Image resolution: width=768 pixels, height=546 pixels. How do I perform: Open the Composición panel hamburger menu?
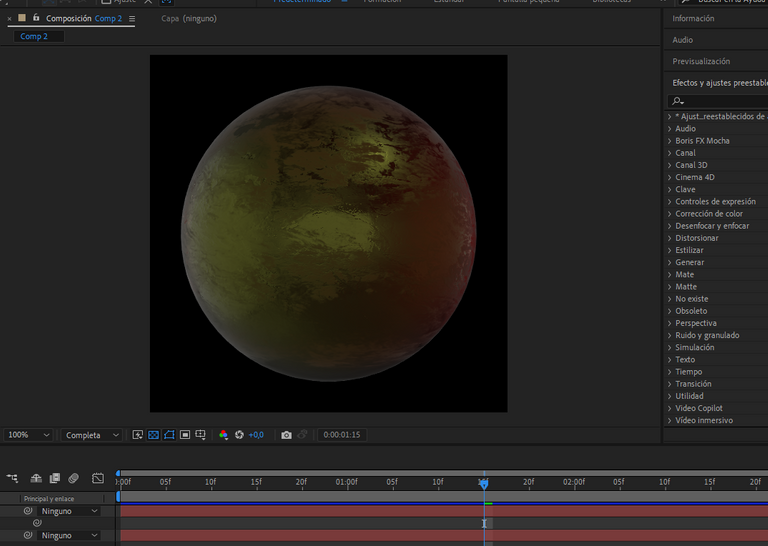(132, 19)
